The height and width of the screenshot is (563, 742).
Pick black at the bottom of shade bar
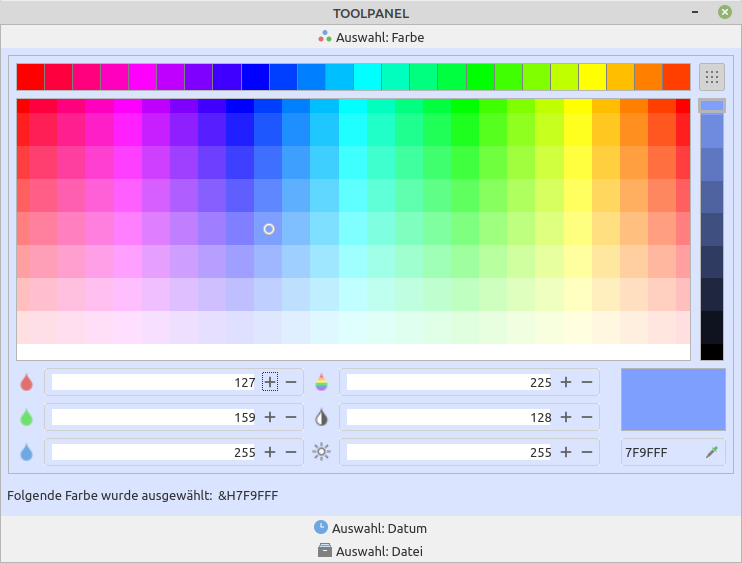click(x=711, y=351)
